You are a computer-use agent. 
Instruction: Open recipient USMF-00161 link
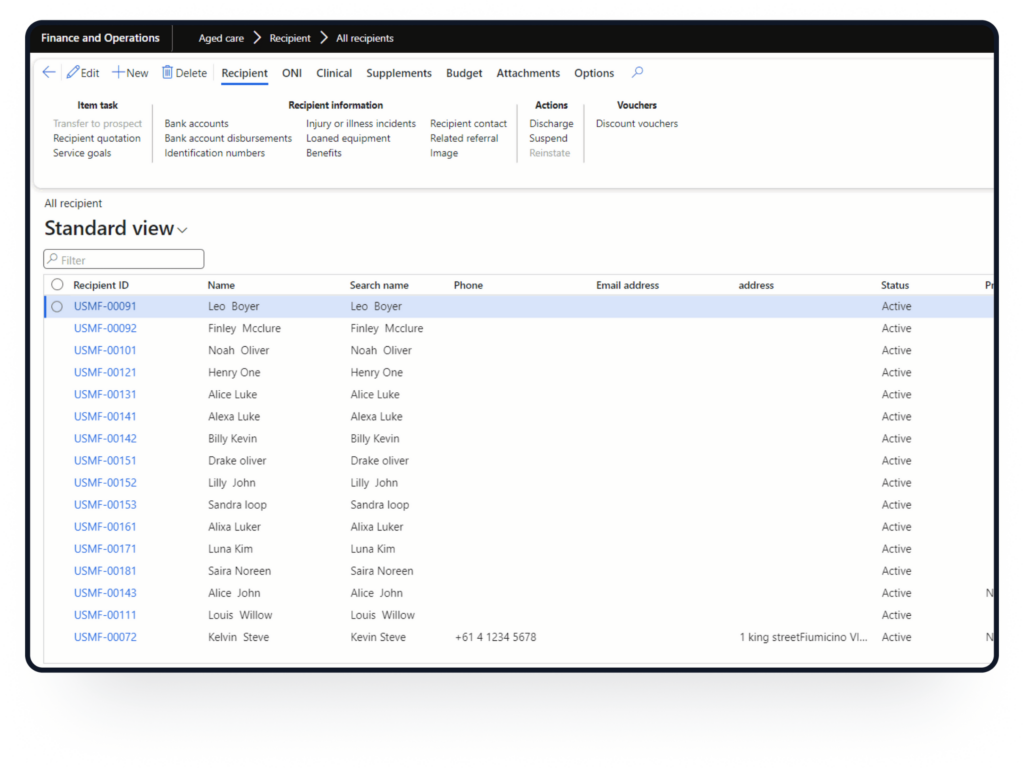[x=105, y=527]
